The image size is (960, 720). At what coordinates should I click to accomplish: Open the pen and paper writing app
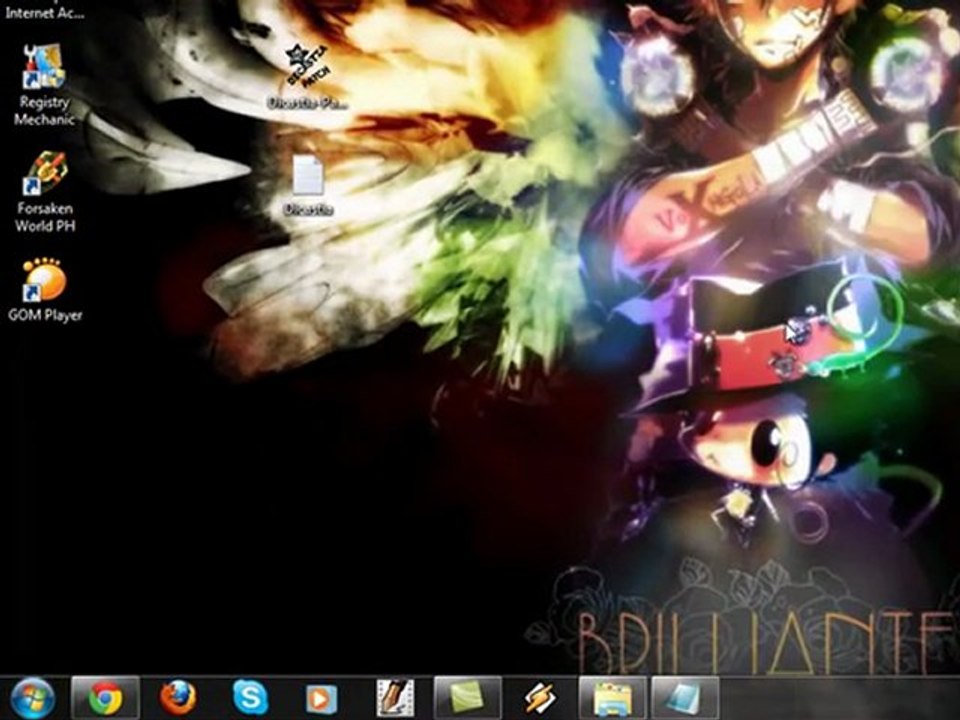coord(395,698)
